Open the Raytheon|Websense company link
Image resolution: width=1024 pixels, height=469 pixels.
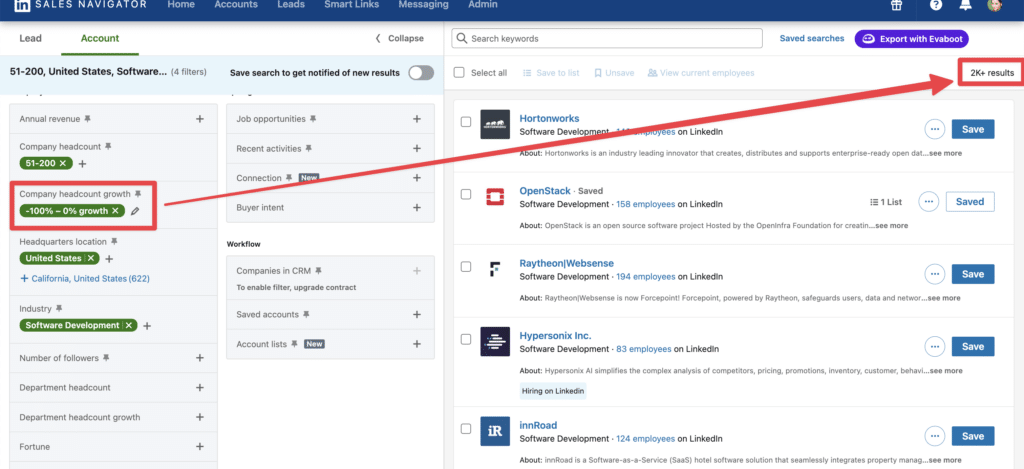pyautogui.click(x=567, y=263)
